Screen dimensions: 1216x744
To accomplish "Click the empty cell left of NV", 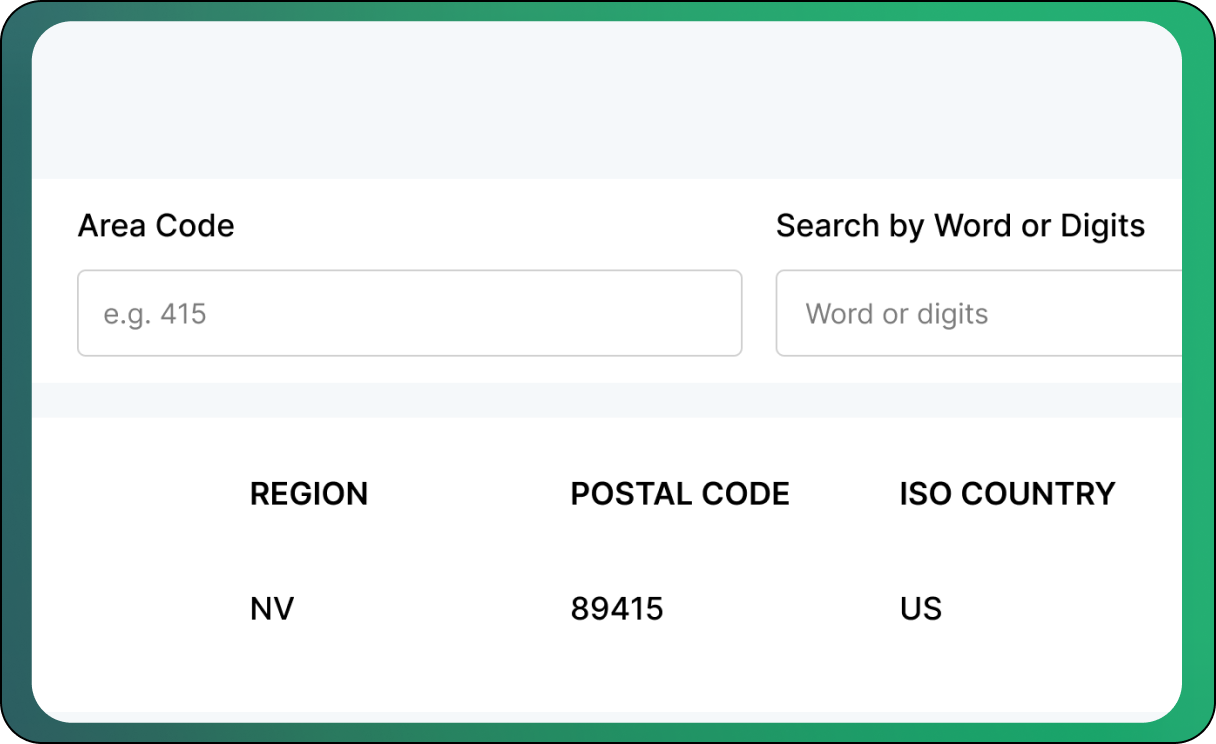I will [140, 609].
